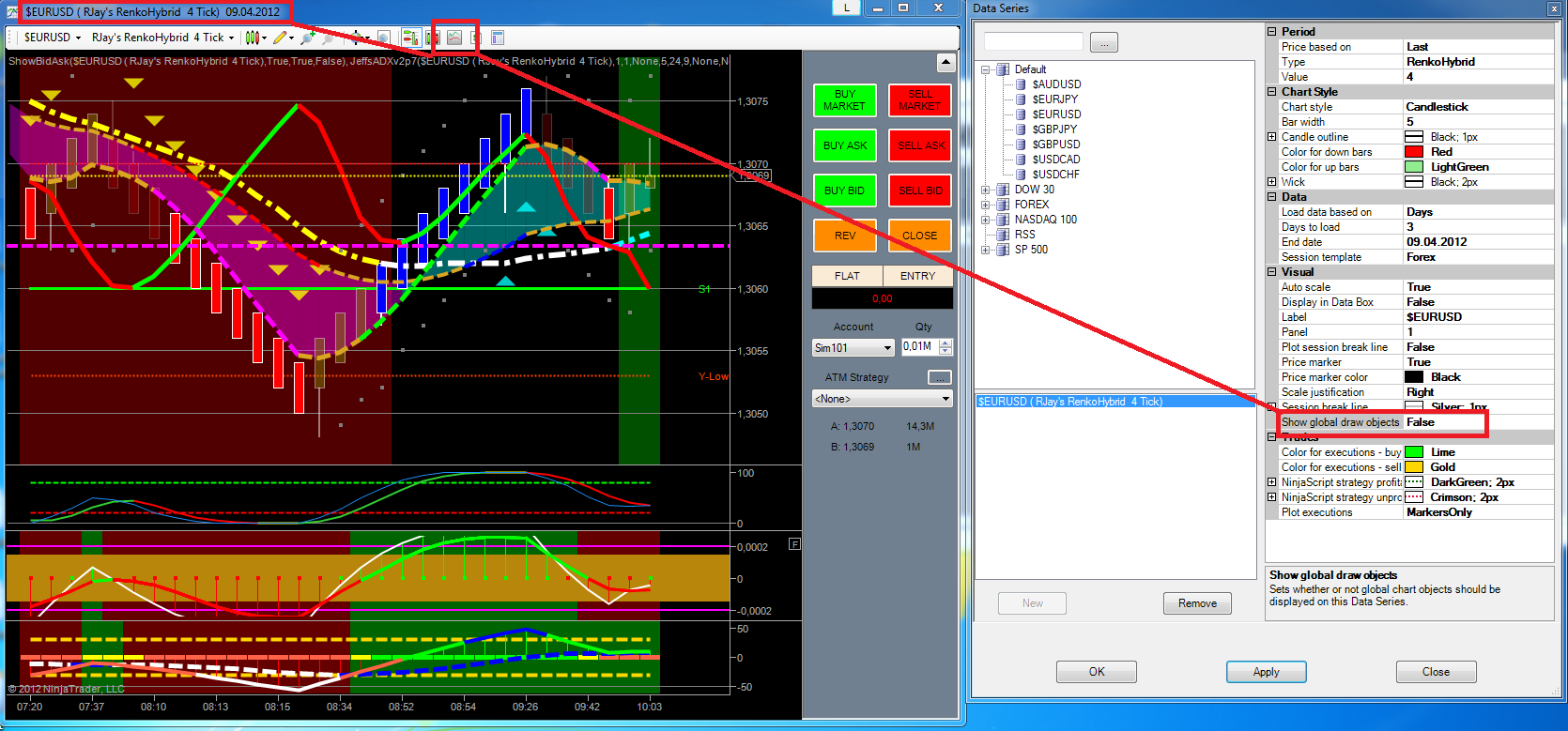Screen dimensions: 1568x731
Task: Click the Close button in Data Series dialog
Action: pos(1436,672)
